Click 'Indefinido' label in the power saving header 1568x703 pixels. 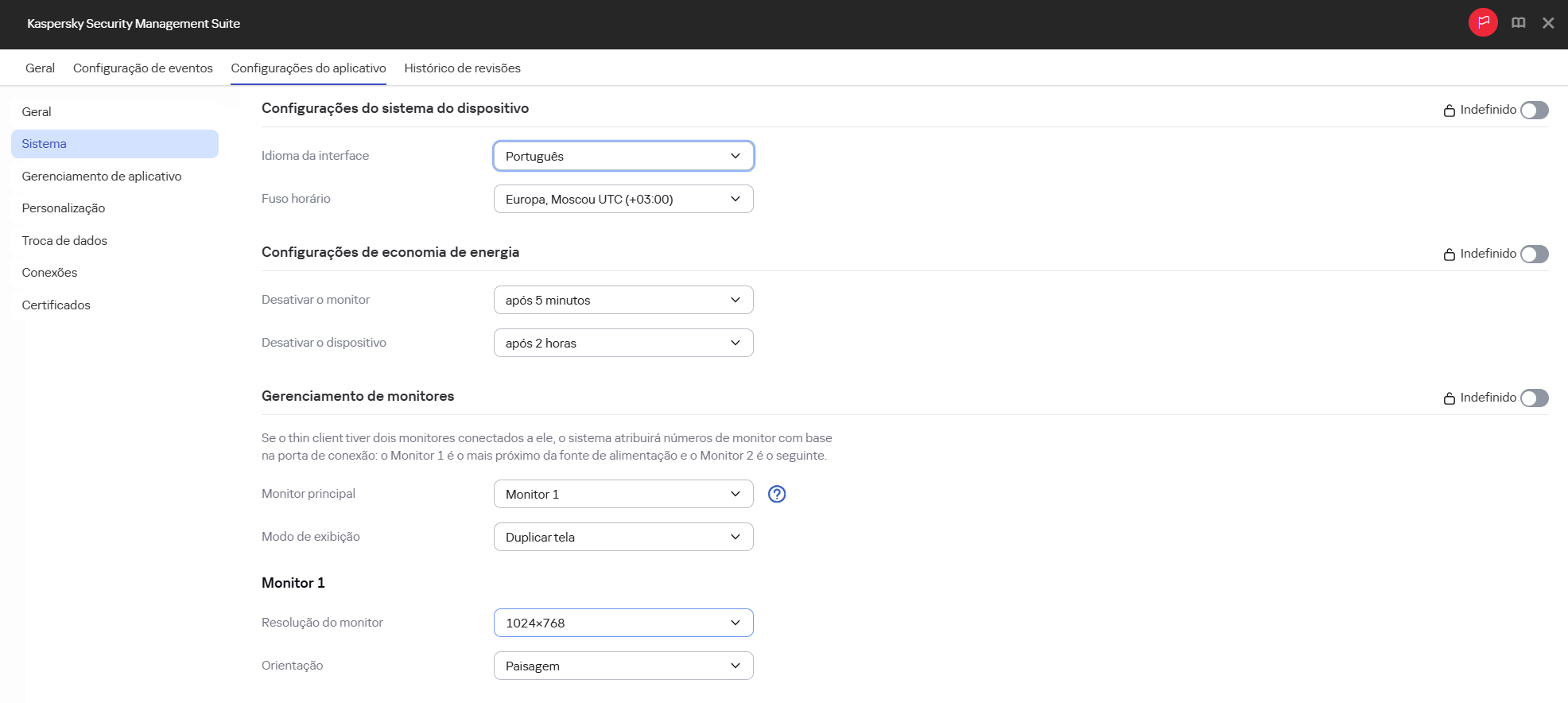click(1488, 254)
